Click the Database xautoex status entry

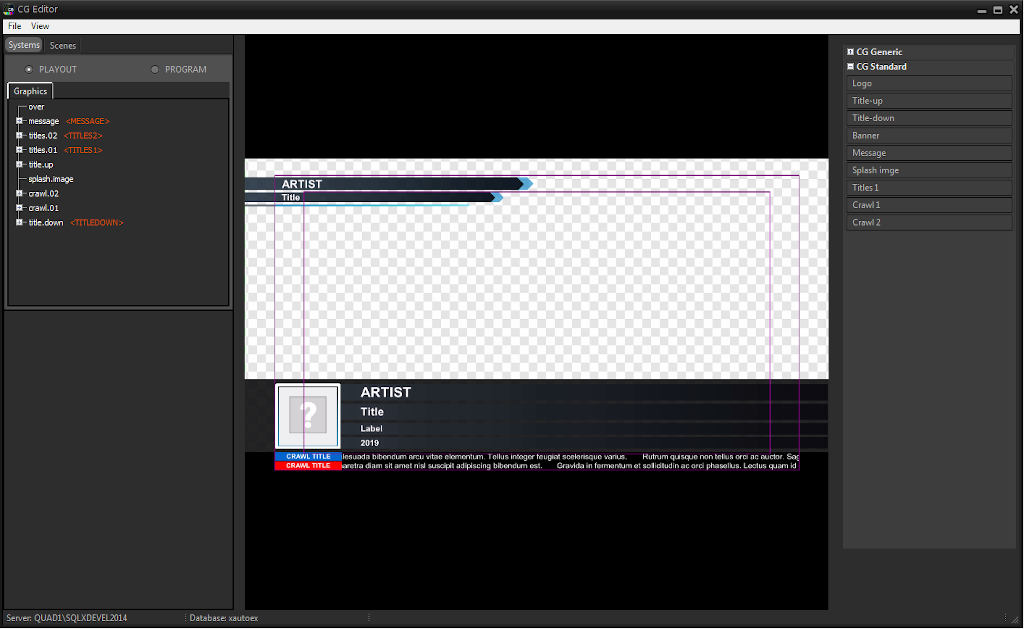coord(223,618)
